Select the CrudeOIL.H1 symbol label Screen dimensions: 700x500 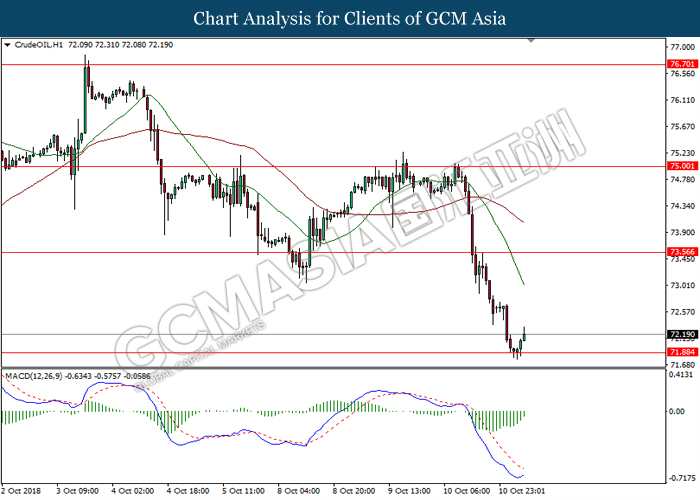[x=39, y=45]
